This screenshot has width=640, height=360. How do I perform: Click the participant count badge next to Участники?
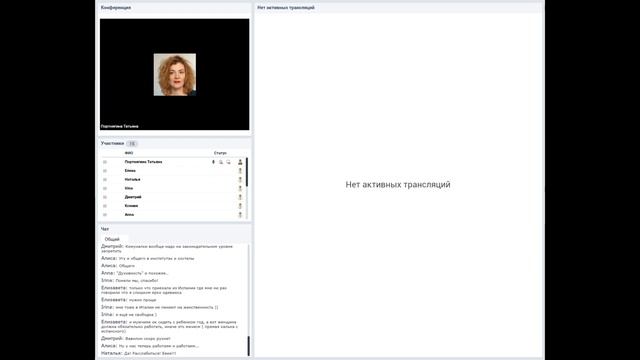(132, 144)
